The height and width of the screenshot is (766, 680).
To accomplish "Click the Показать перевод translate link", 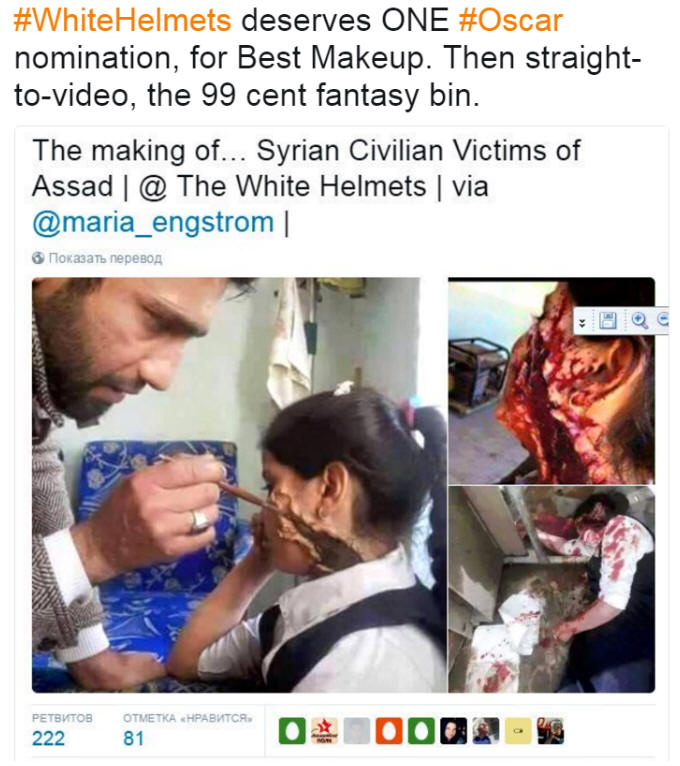I will (105, 258).
